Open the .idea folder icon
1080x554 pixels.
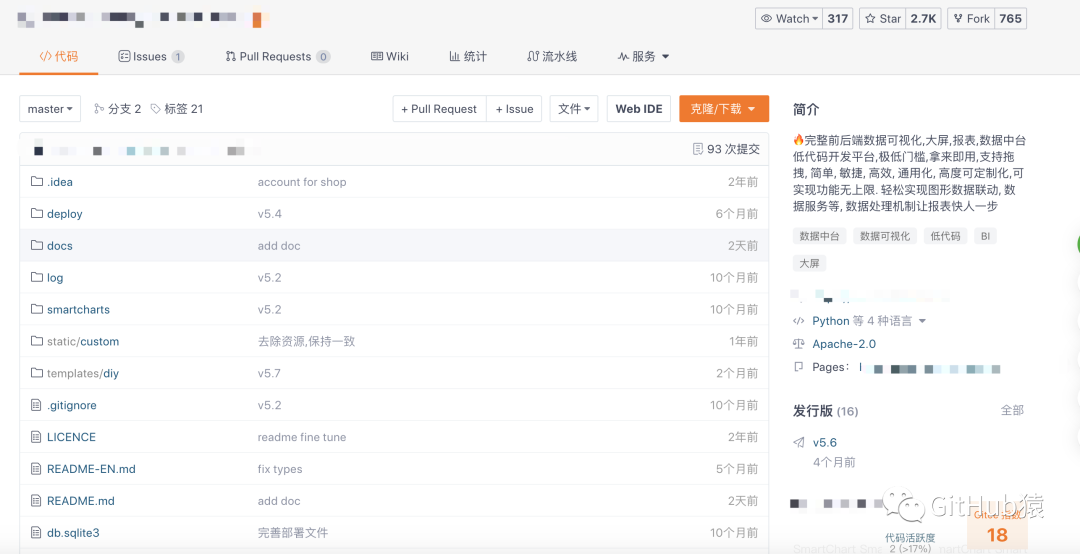37,182
